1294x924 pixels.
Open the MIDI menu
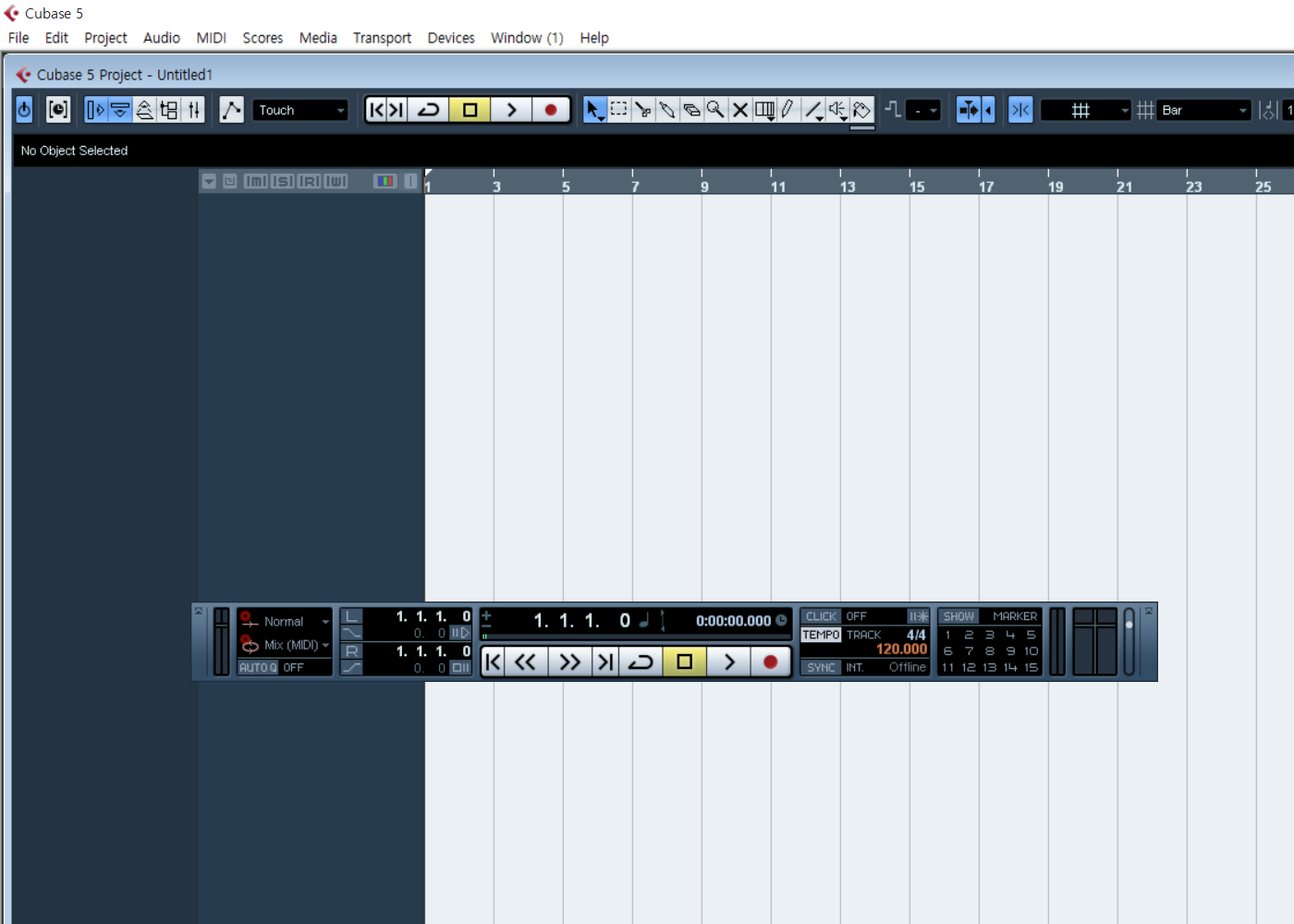tap(211, 38)
